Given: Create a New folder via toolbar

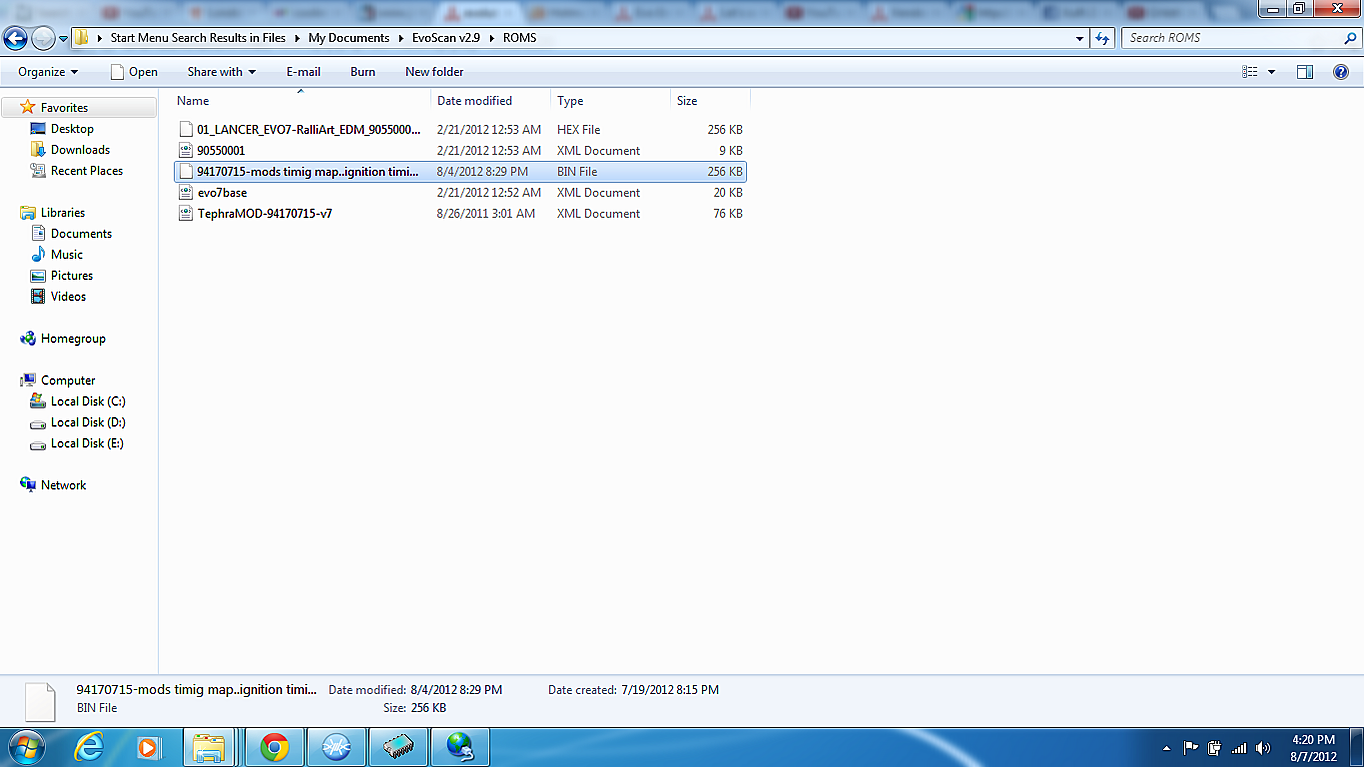Looking at the screenshot, I should [434, 72].
